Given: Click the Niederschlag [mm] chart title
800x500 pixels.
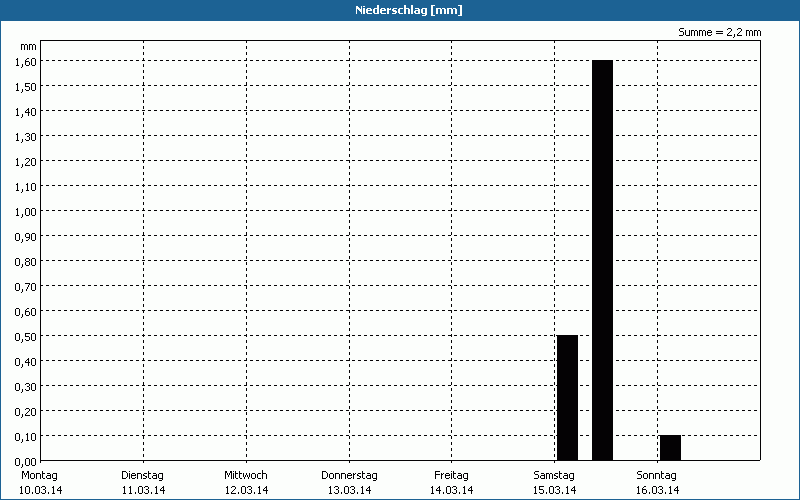Looking at the screenshot, I should (x=409, y=10).
